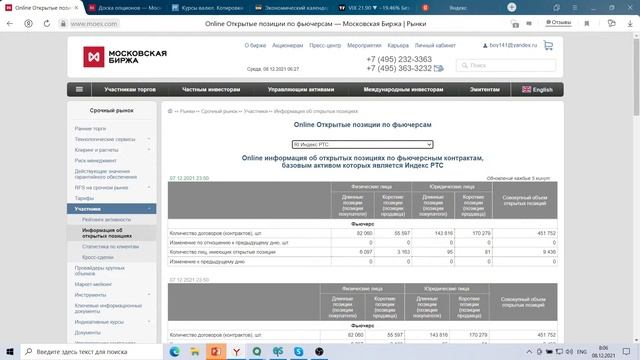Click the www.moex.com address bar
The width and height of the screenshot is (640, 360).
[94, 24]
